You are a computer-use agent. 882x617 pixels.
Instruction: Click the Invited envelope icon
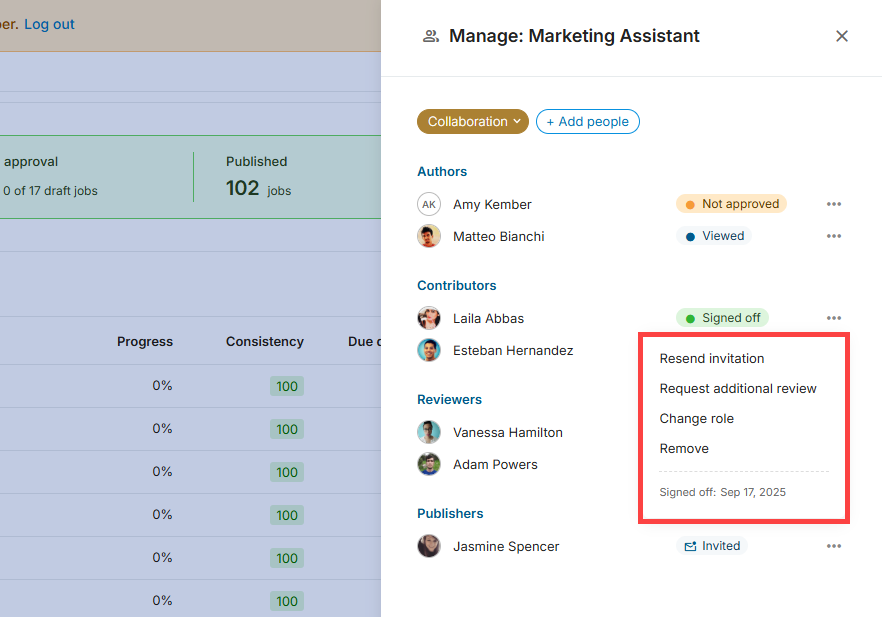pyautogui.click(x=691, y=545)
